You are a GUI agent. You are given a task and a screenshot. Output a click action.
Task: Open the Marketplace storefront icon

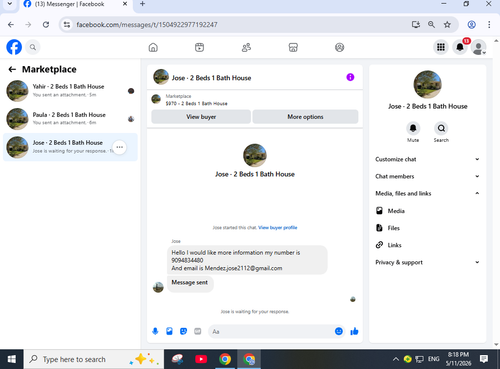(x=293, y=47)
